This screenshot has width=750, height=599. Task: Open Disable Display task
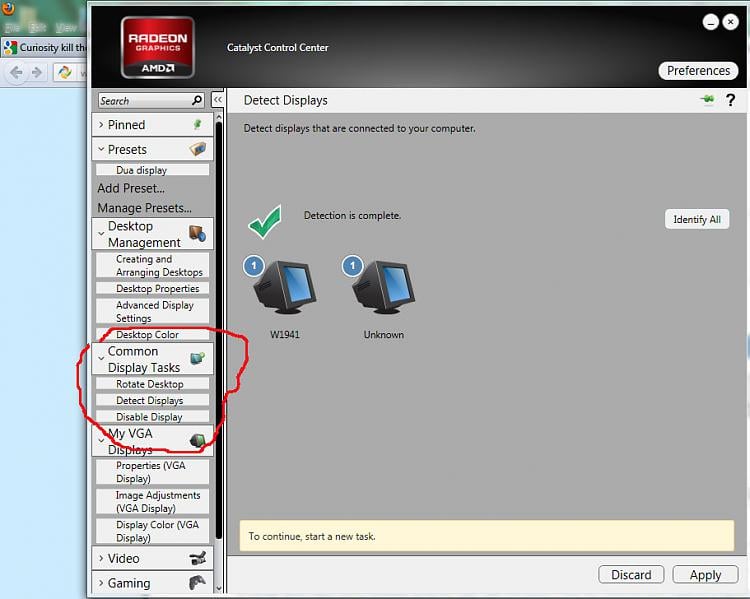point(153,417)
